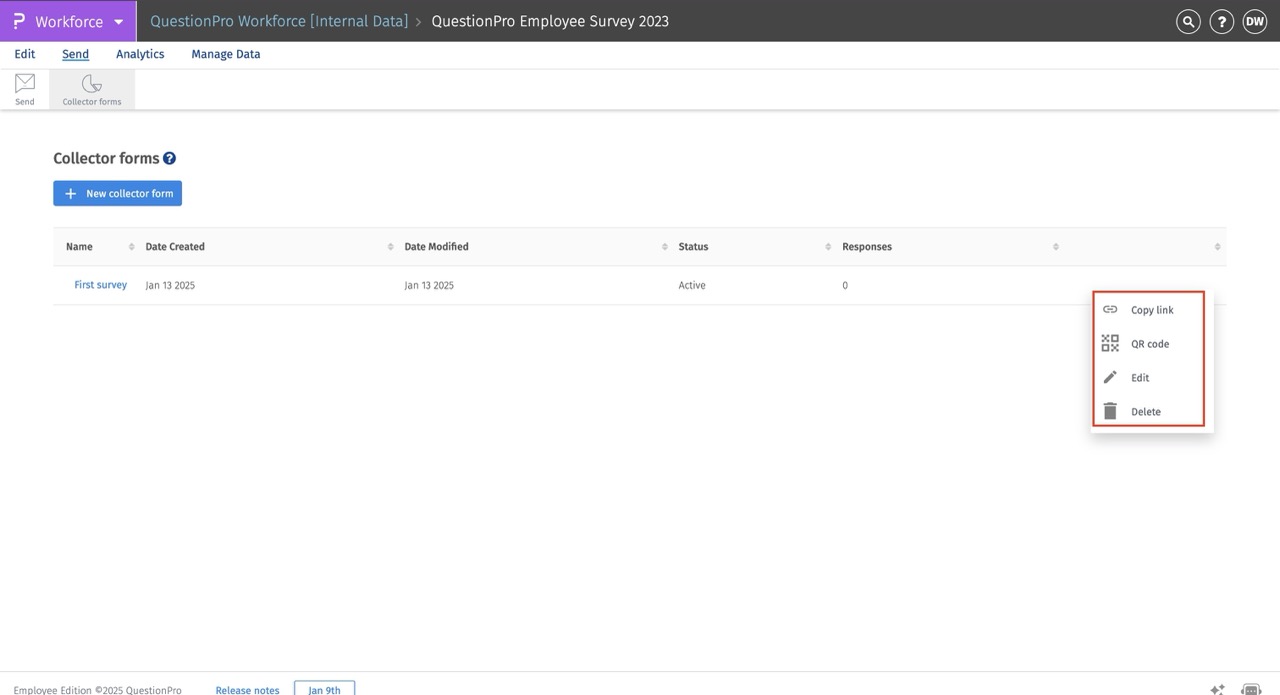Screen dimensions: 1280x695
Task: Open the First survey collector form
Action: tap(100, 285)
